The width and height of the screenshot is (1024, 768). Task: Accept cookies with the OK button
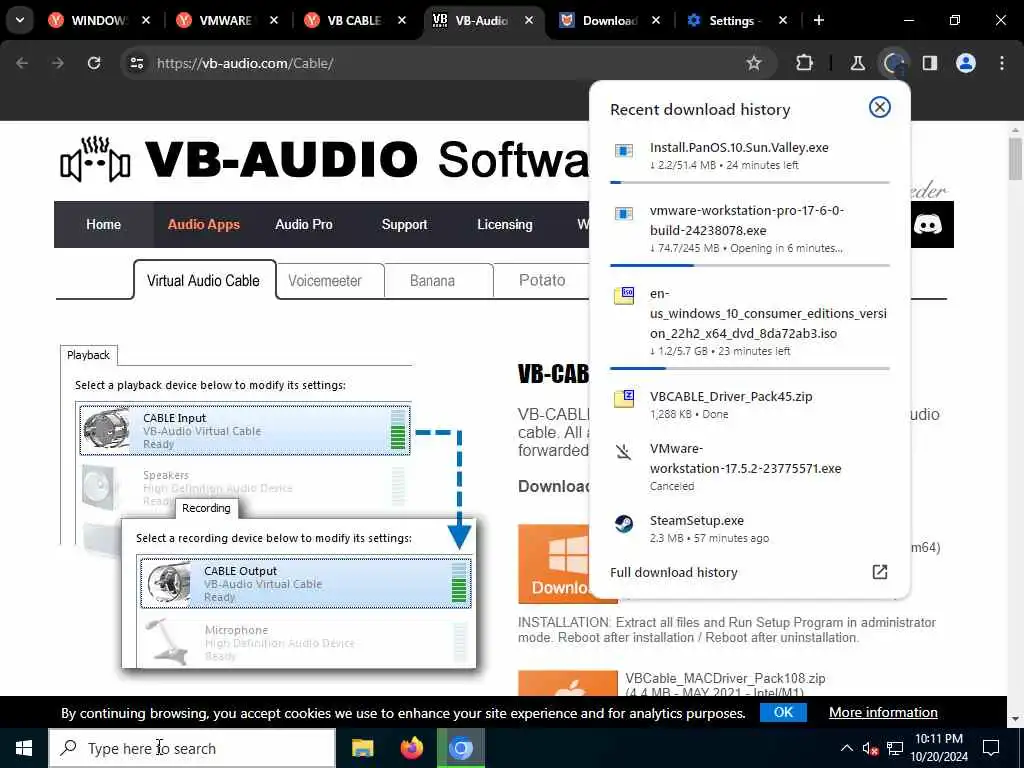[x=783, y=712]
